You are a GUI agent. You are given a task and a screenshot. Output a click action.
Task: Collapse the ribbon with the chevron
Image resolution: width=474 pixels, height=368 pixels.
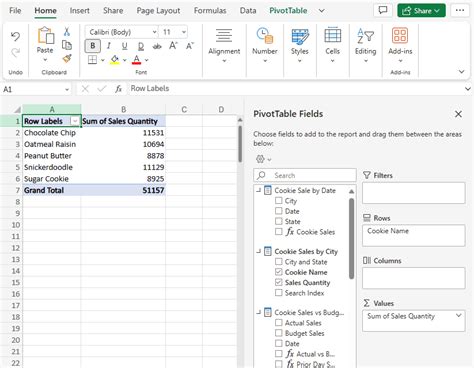click(x=461, y=71)
